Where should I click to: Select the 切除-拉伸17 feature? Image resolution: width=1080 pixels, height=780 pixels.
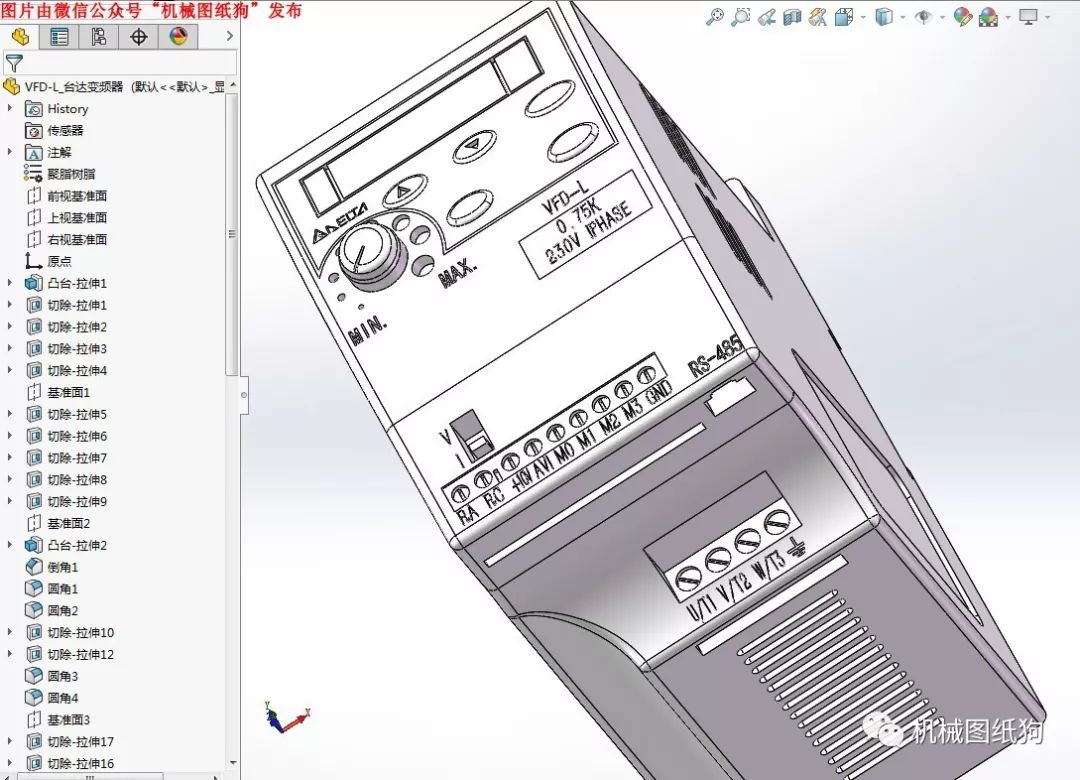tap(70, 742)
